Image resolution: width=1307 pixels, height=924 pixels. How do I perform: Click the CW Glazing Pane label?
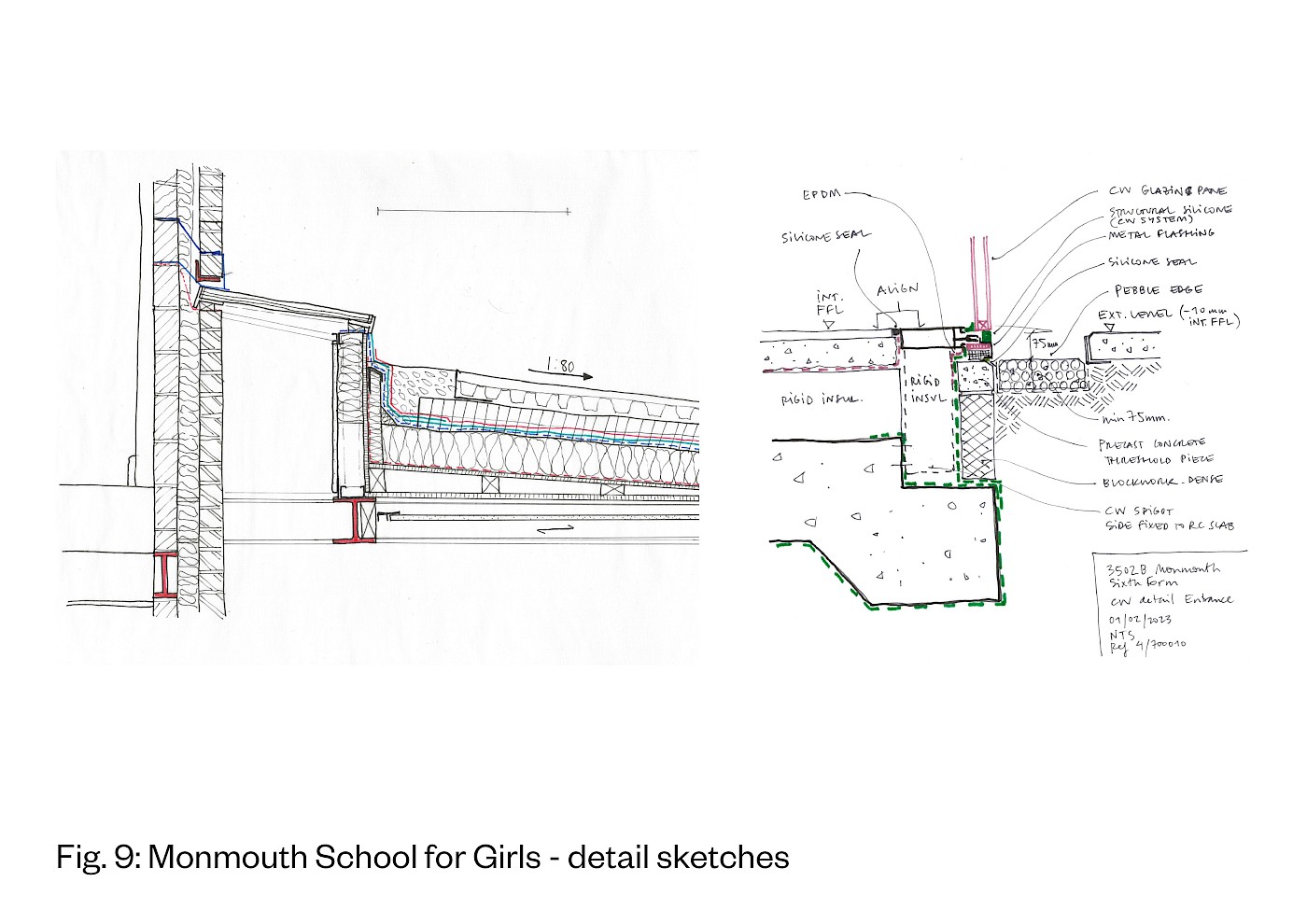[1167, 190]
